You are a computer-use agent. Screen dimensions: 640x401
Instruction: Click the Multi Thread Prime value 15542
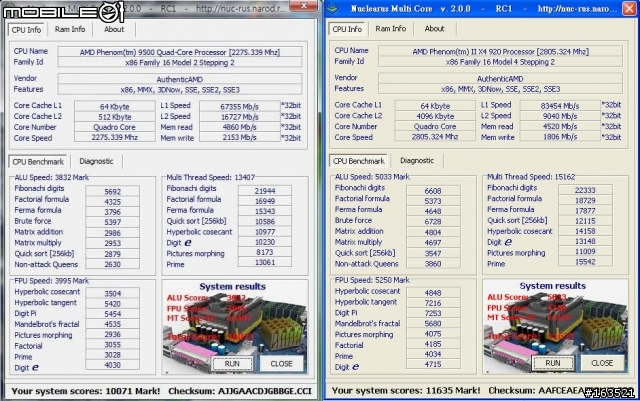coord(585,261)
